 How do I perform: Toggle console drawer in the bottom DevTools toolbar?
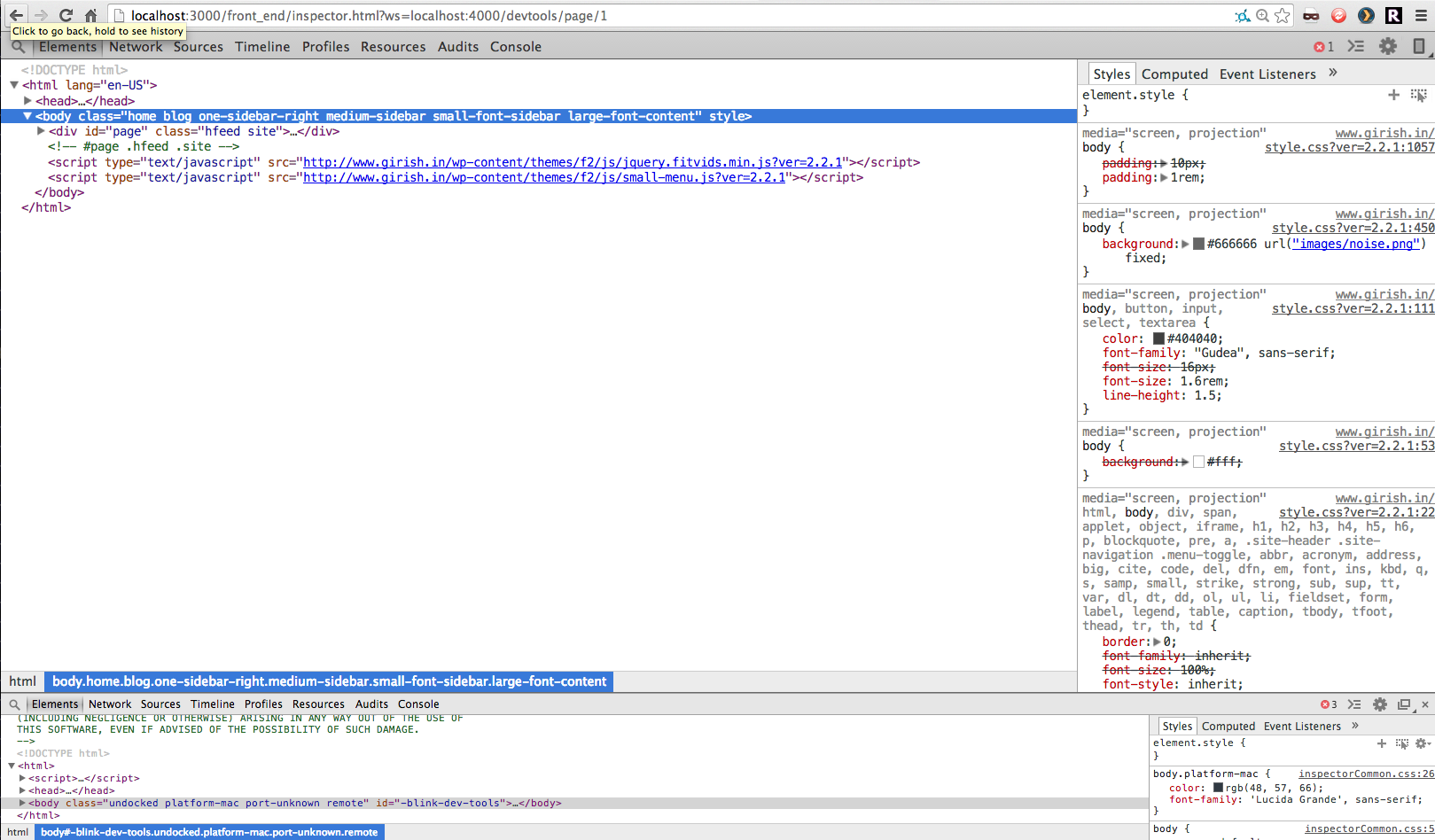point(1354,704)
